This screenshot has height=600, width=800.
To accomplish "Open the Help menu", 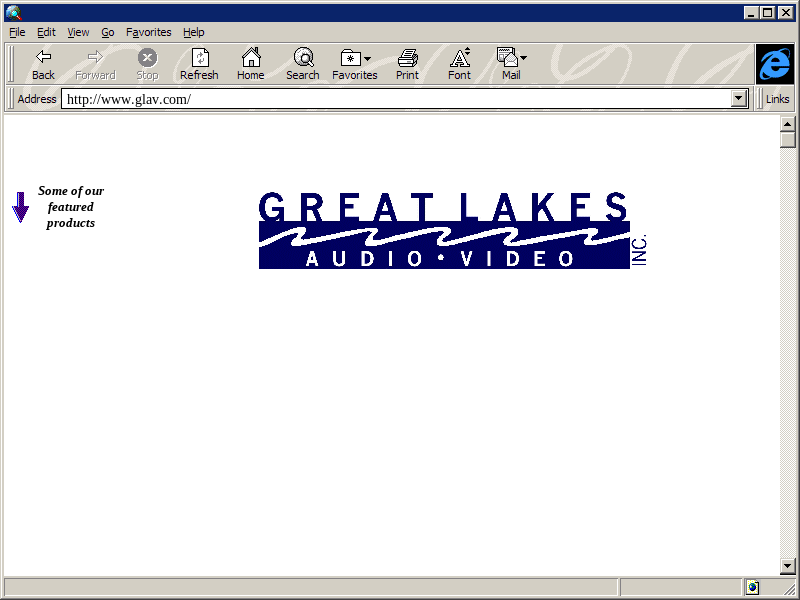I will (x=193, y=32).
